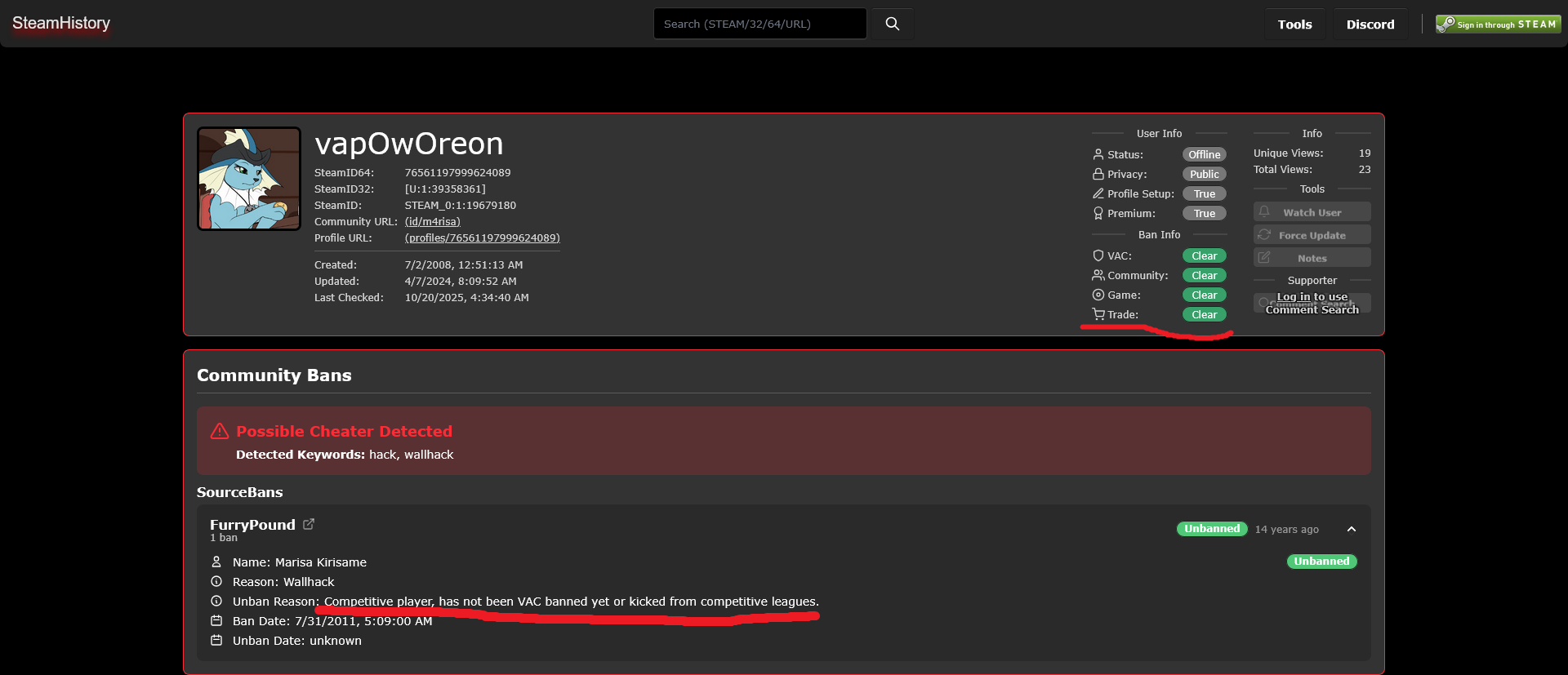Screen dimensions: 1568x675
Task: Click the Trade Clear badge
Action: (1205, 314)
